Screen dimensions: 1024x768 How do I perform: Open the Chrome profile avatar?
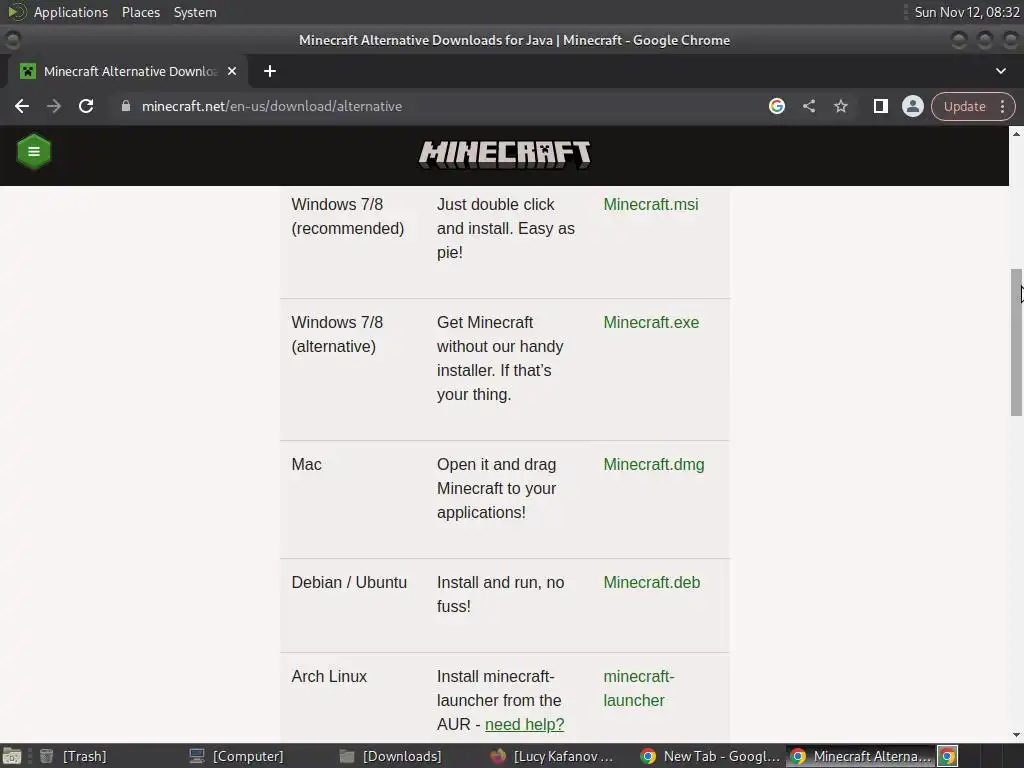(912, 106)
